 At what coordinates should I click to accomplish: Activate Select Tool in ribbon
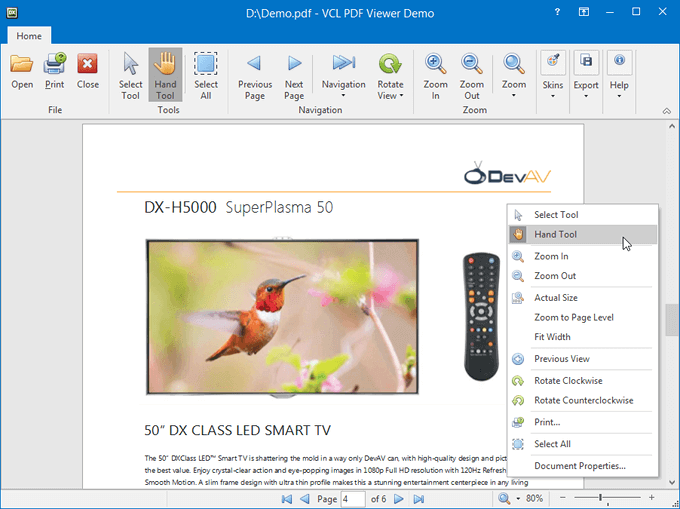(x=131, y=76)
